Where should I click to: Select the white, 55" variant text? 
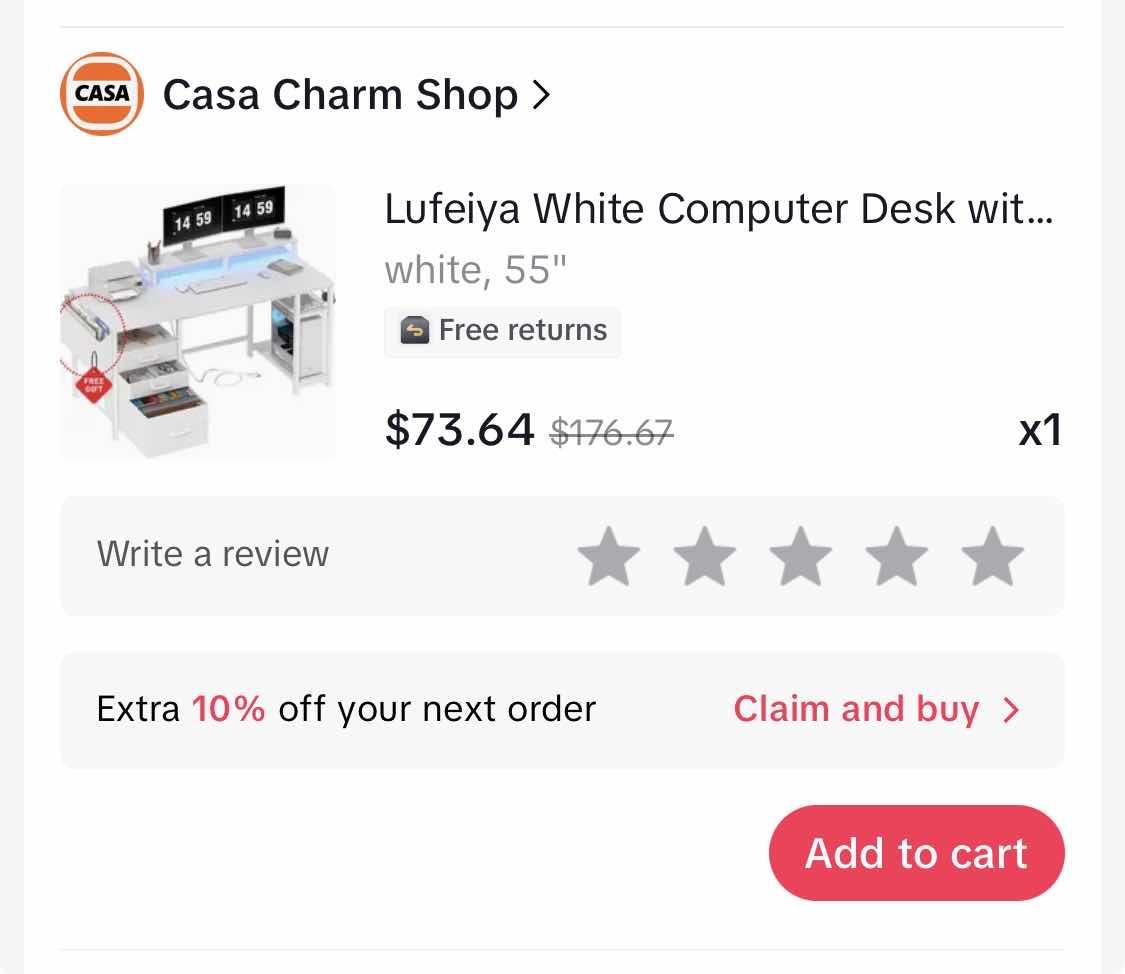click(476, 270)
